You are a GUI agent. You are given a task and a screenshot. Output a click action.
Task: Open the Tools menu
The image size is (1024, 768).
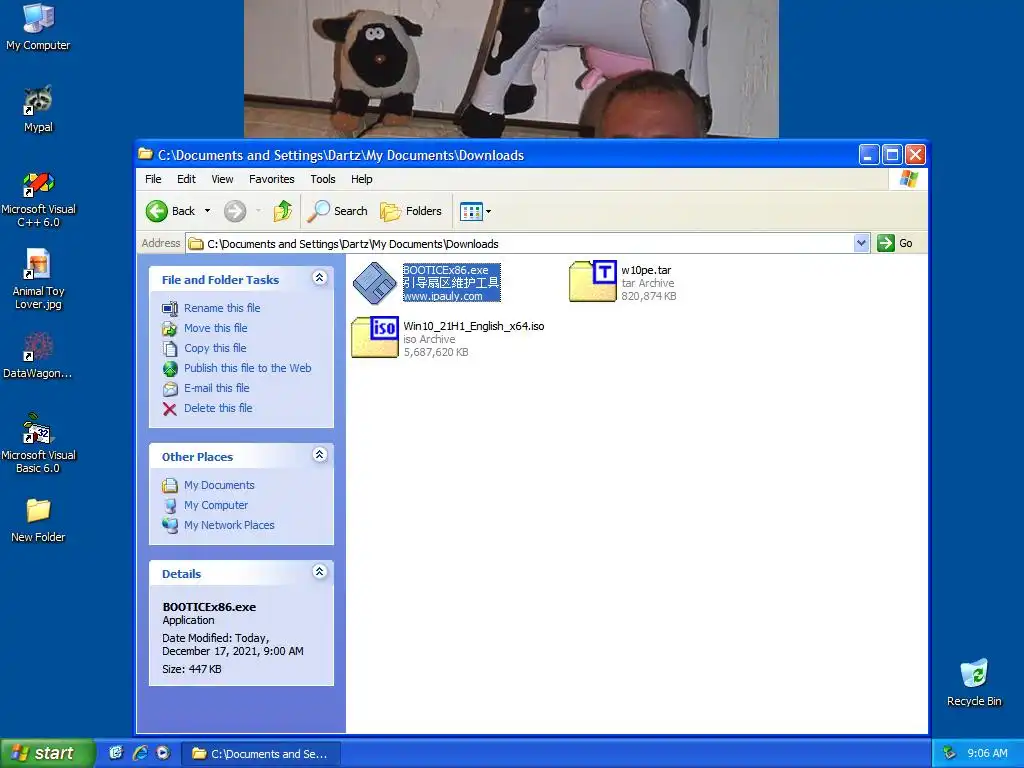(323, 179)
